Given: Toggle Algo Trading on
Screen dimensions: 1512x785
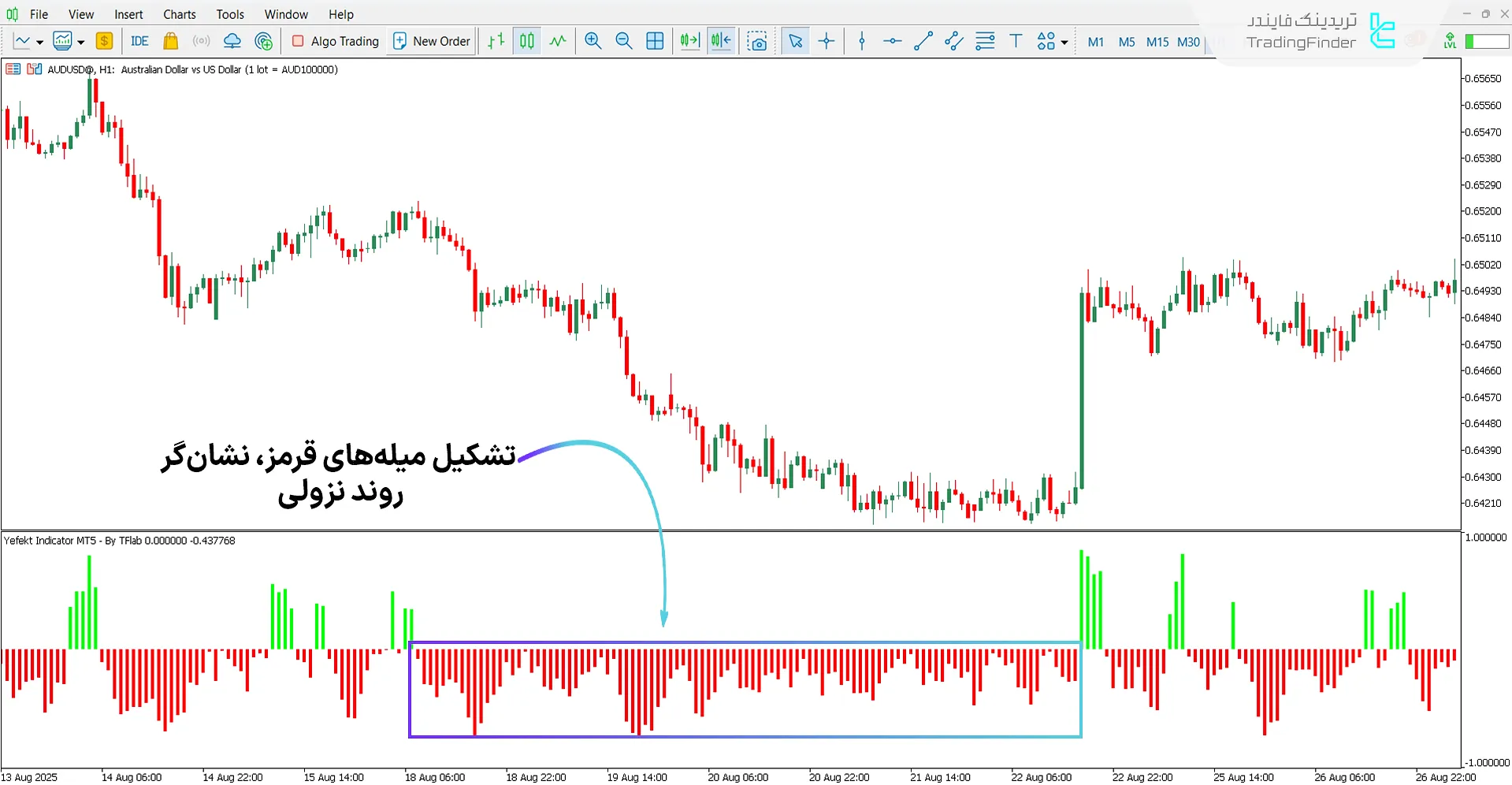Looking at the screenshot, I should [336, 41].
